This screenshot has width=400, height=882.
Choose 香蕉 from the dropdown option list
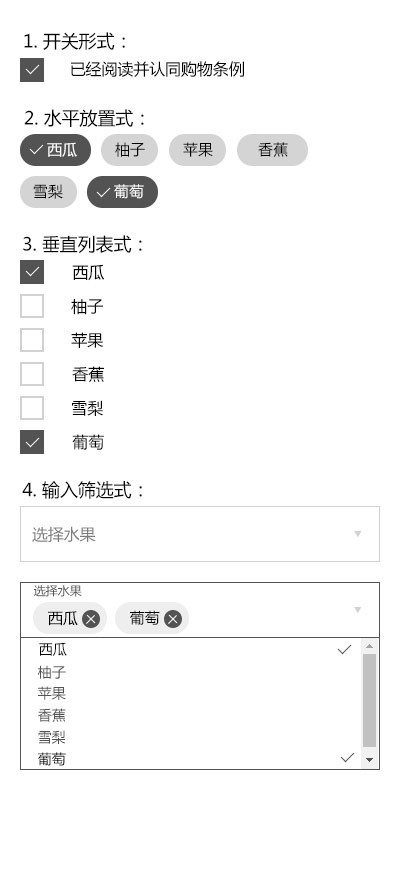(x=191, y=716)
